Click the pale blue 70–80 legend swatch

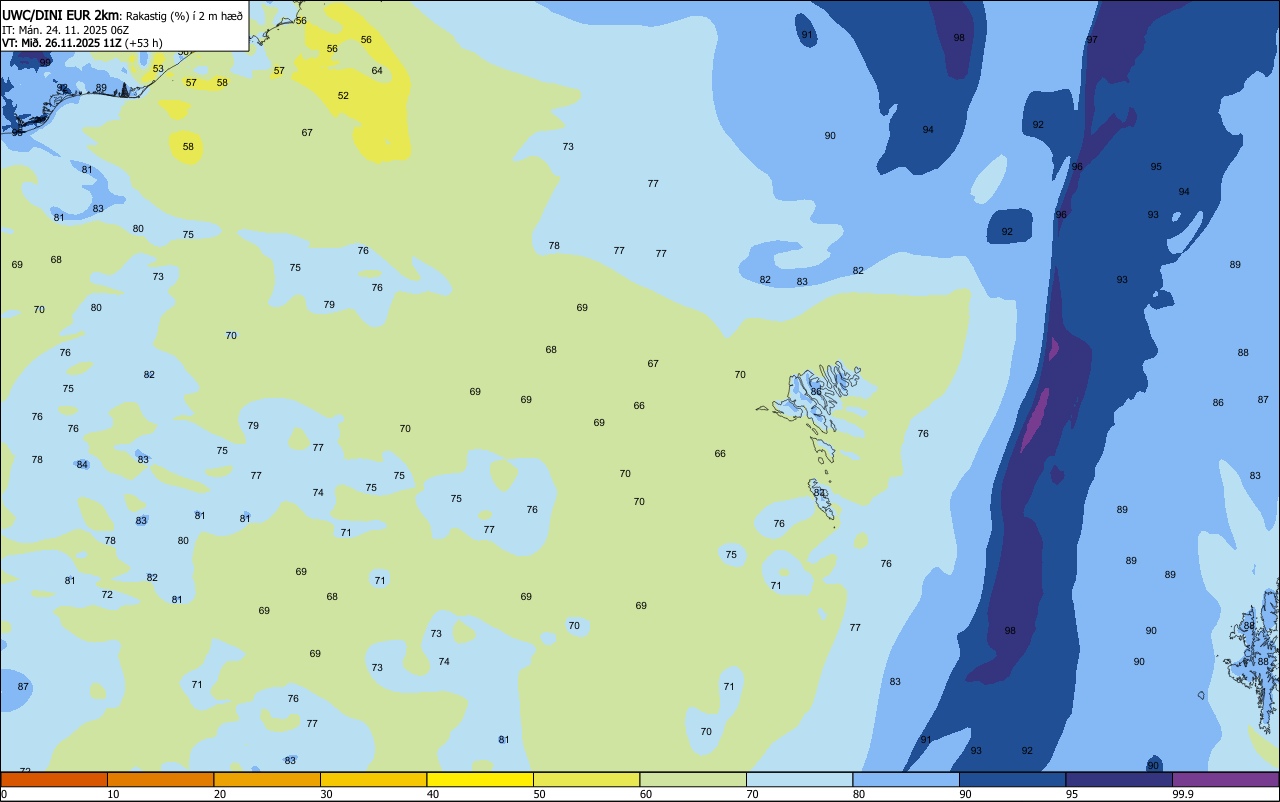point(799,779)
